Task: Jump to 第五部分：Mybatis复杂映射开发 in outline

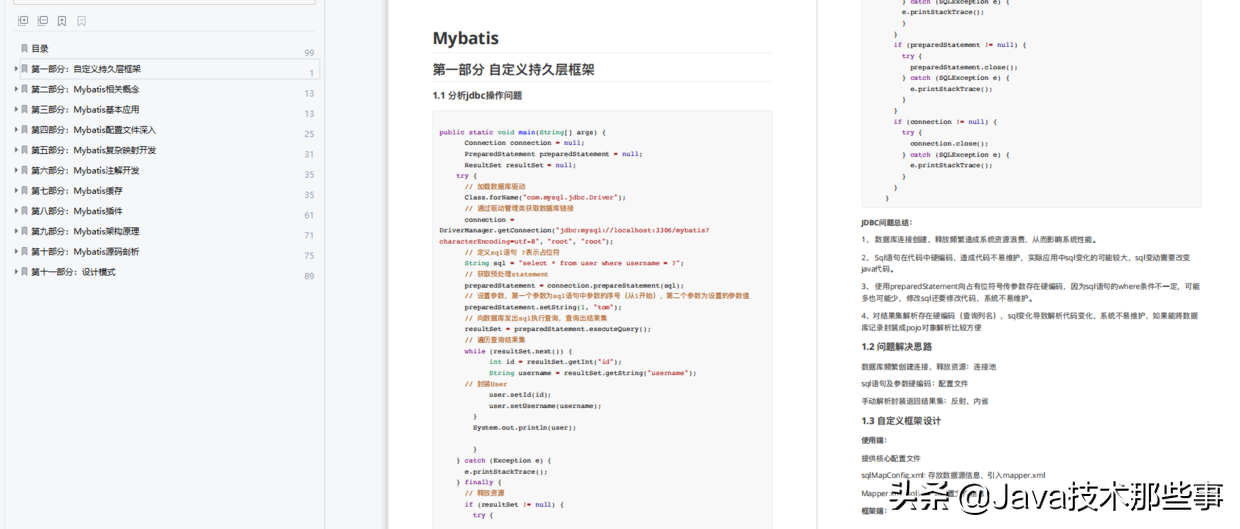Action: tap(94, 150)
